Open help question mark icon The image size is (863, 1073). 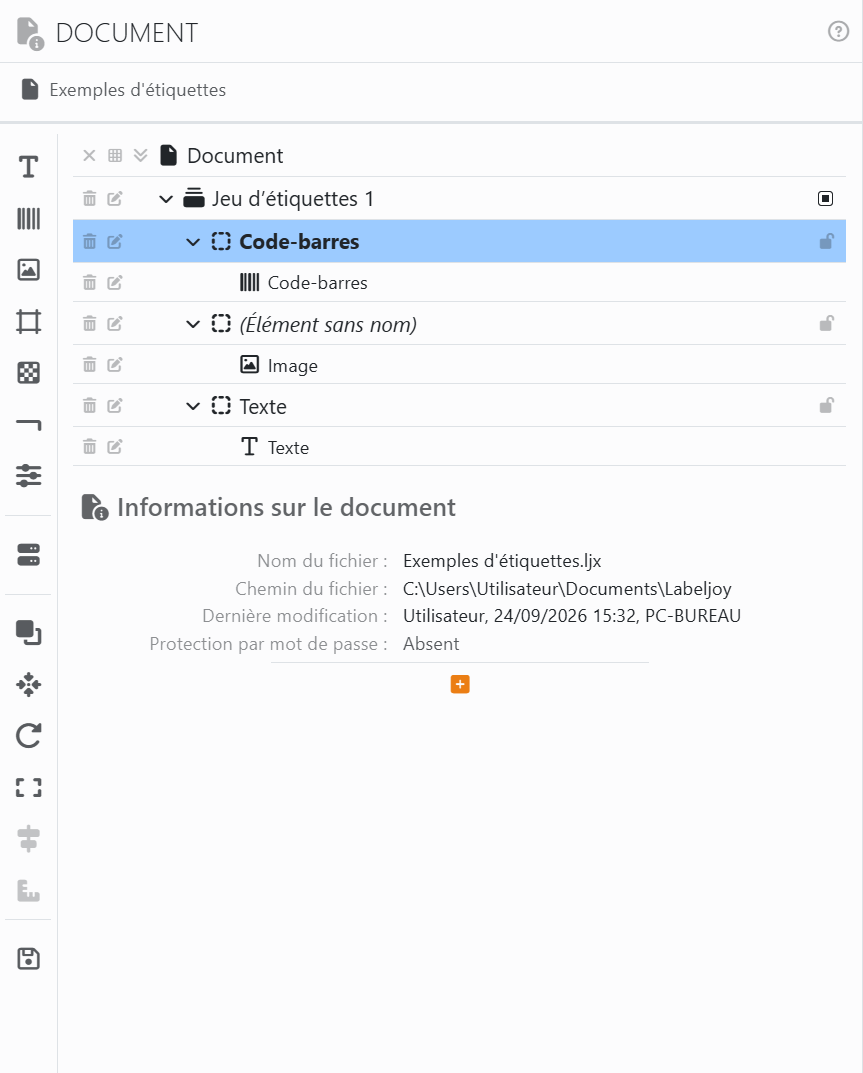coord(838,31)
